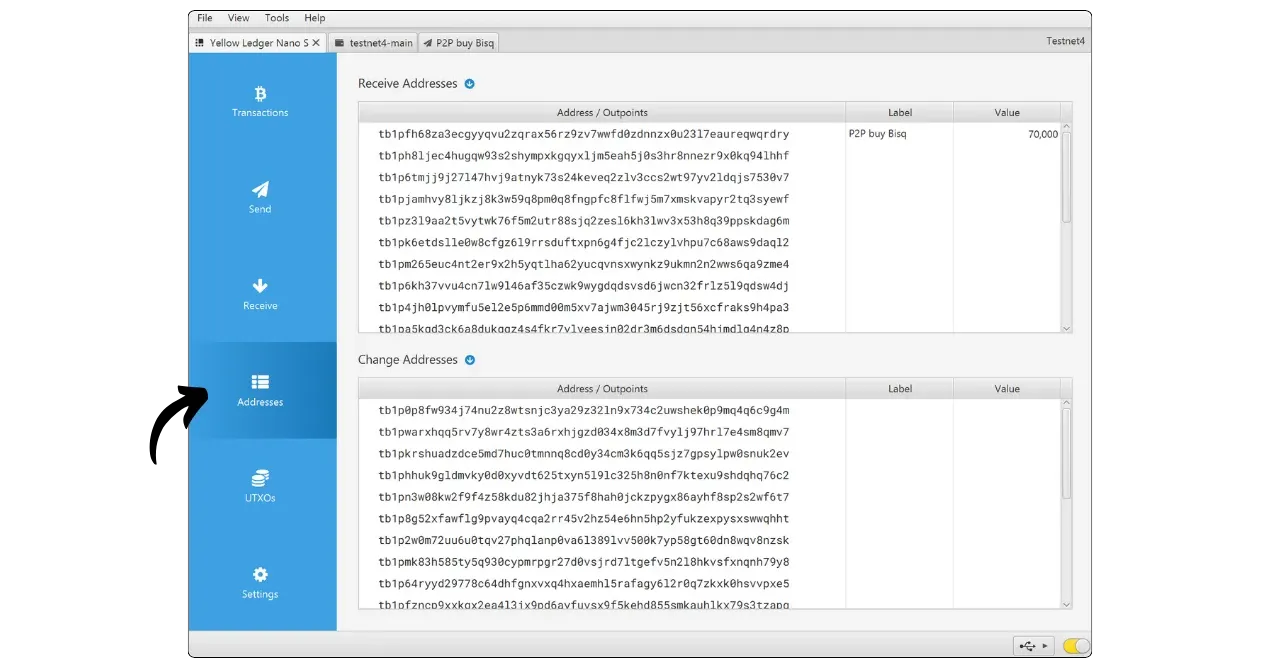Open the Tools menu
This screenshot has width=1280, height=668.
click(277, 18)
